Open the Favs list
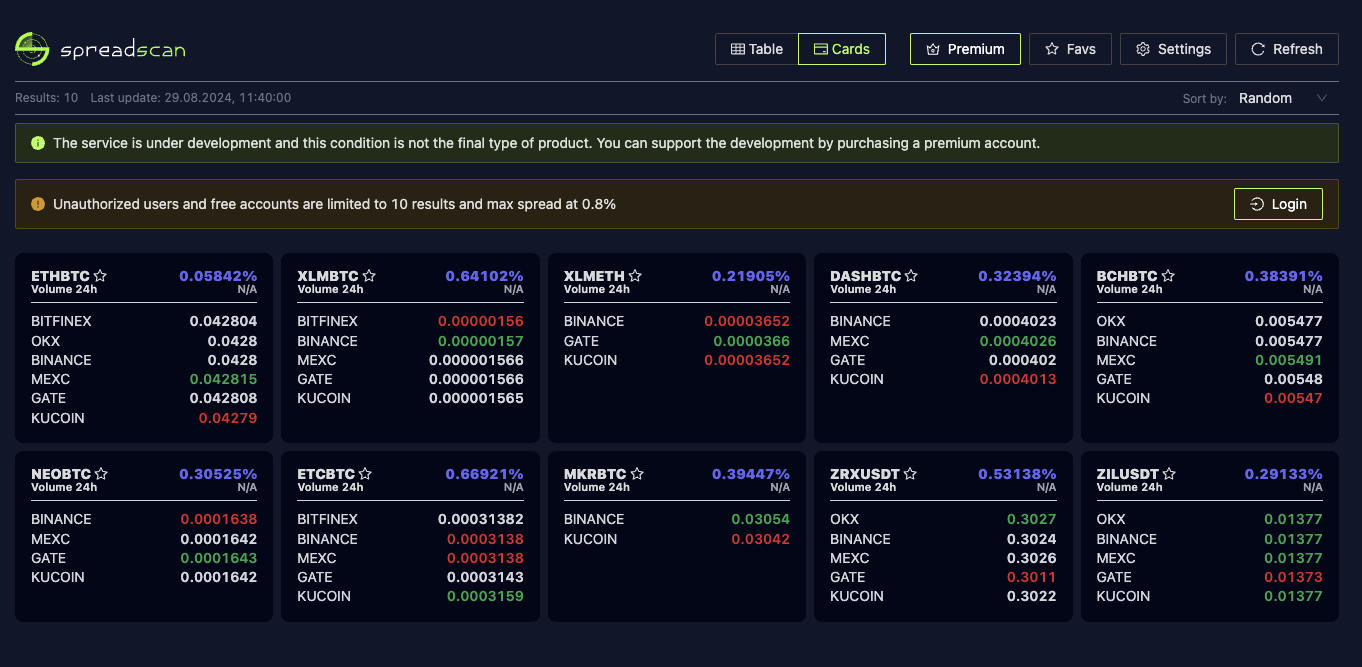1362x667 pixels. click(x=1070, y=49)
